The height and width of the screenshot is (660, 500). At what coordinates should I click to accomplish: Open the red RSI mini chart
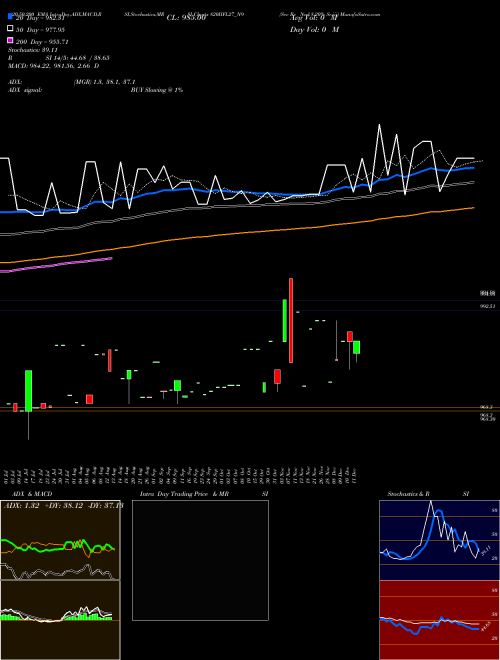pos(439,620)
